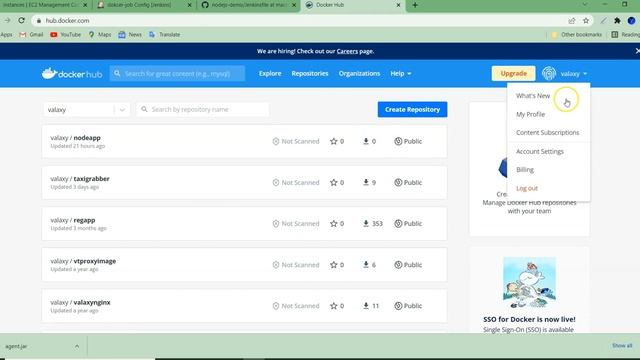Image resolution: width=640 pixels, height=360 pixels.
Task: Open the Other bookmarks folder
Action: (x=576, y=35)
